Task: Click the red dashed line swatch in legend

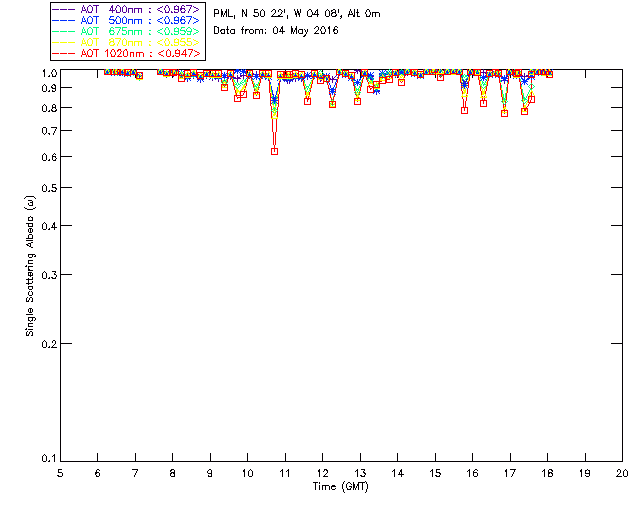Action: tap(64, 54)
